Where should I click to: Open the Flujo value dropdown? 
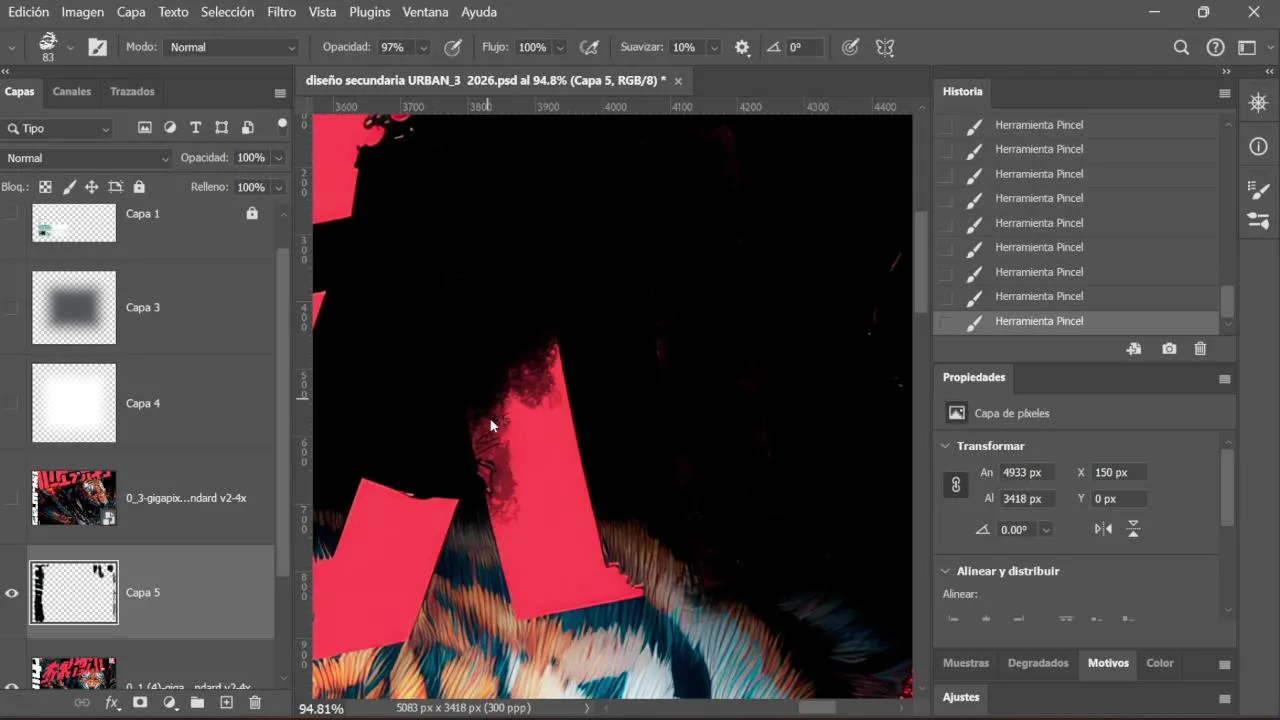click(x=560, y=47)
